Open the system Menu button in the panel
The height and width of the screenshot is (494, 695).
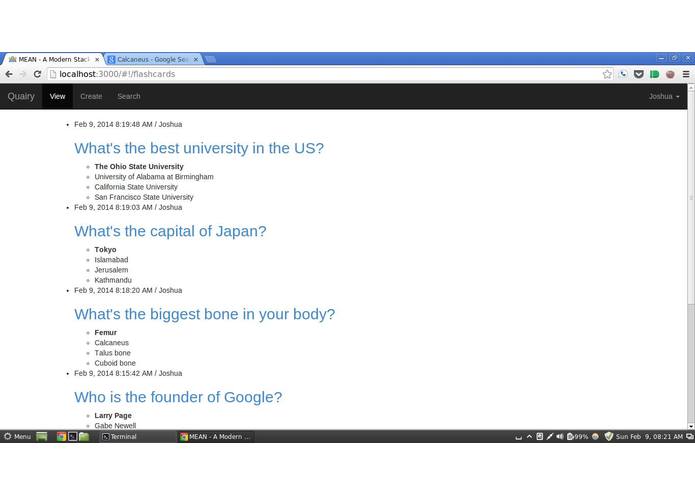click(x=17, y=436)
